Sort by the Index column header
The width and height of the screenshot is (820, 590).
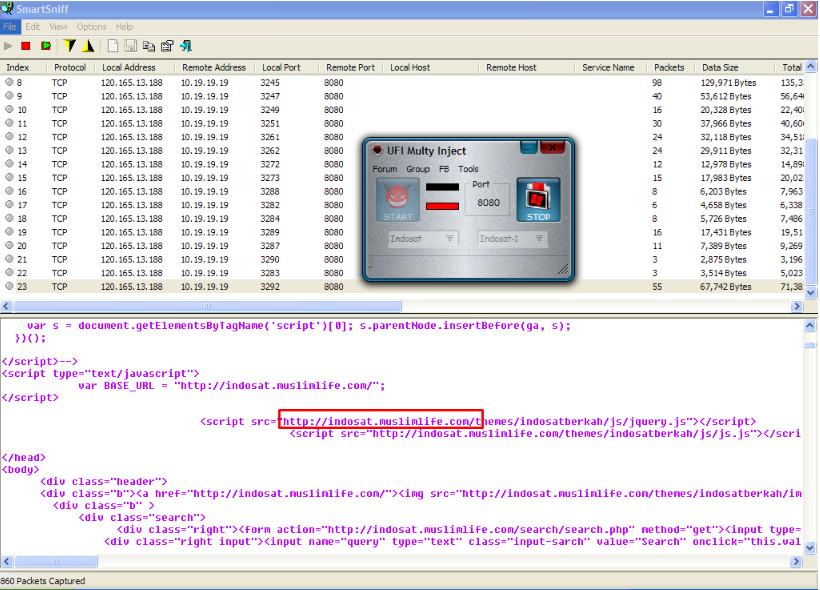click(x=24, y=67)
